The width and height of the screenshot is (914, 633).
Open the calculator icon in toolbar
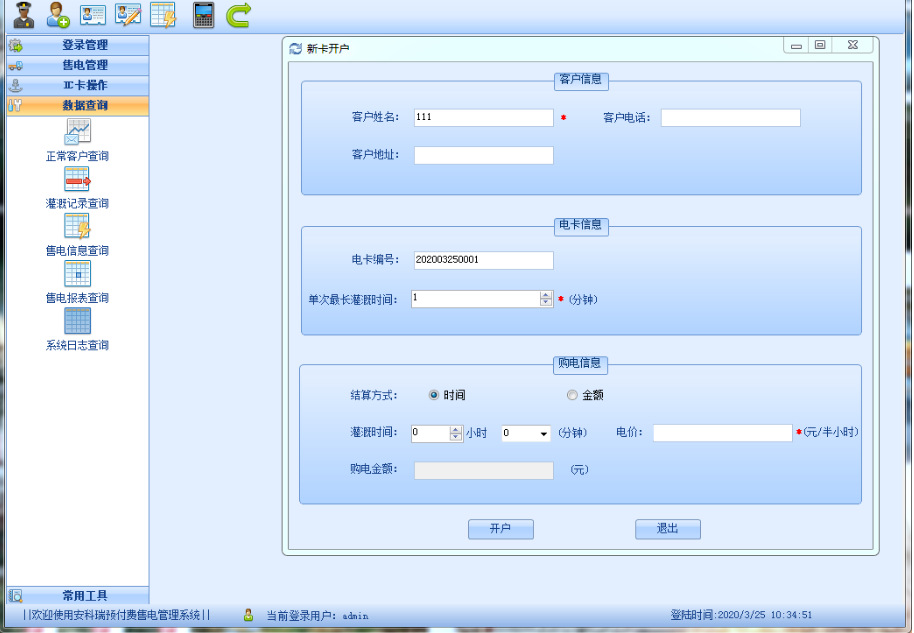pyautogui.click(x=203, y=15)
